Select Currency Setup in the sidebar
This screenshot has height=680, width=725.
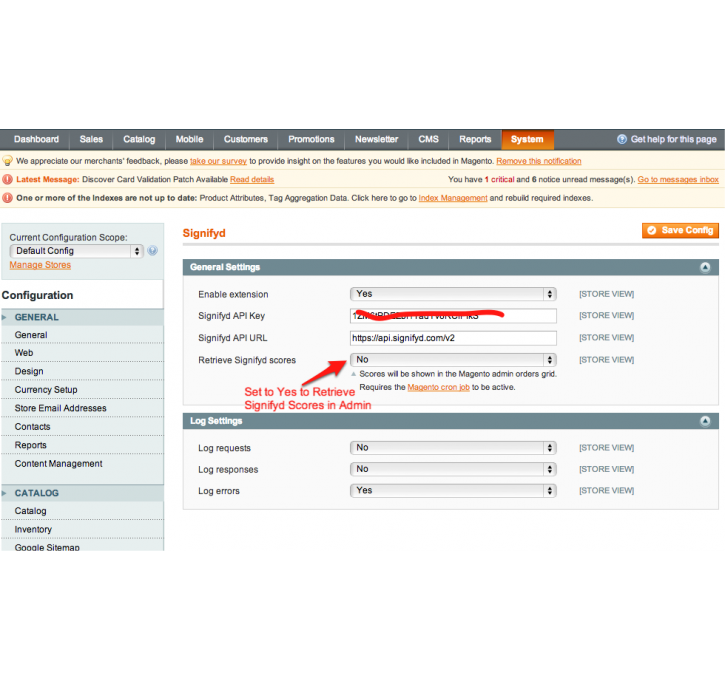tap(82, 390)
